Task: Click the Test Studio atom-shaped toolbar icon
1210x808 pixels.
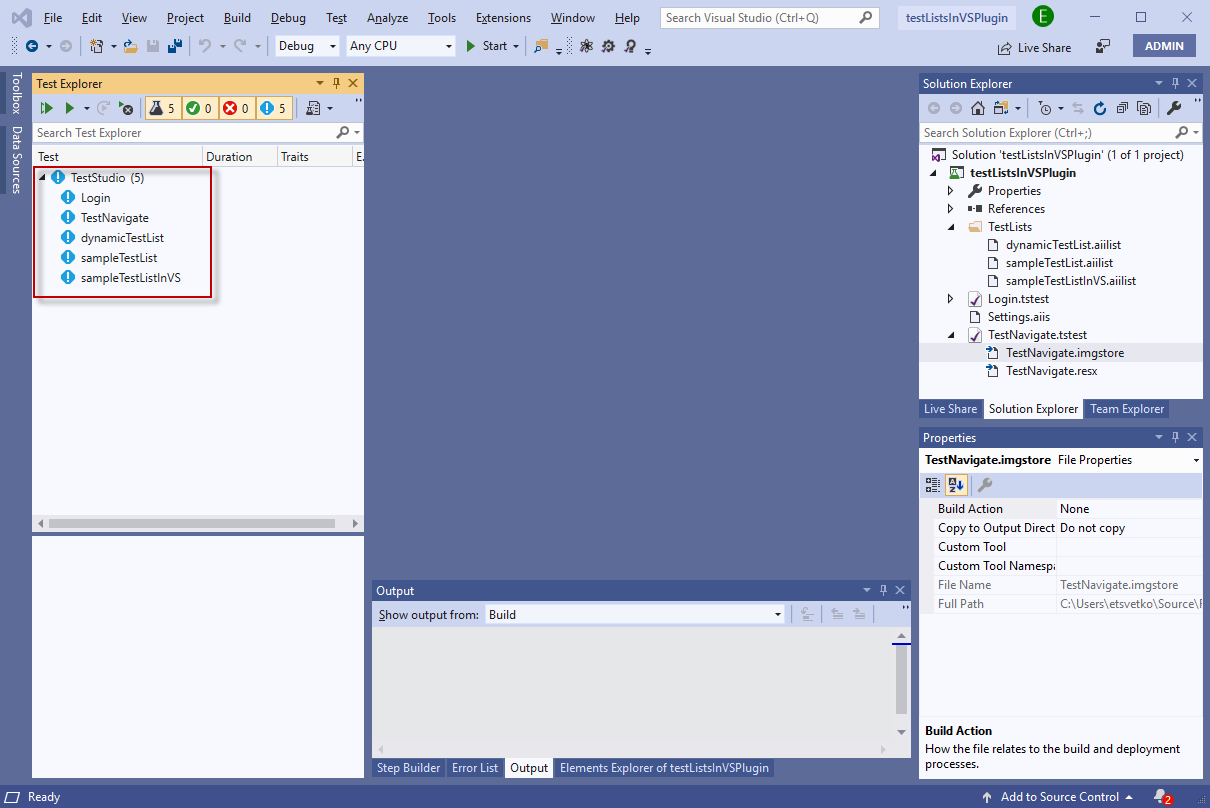Action: (586, 46)
